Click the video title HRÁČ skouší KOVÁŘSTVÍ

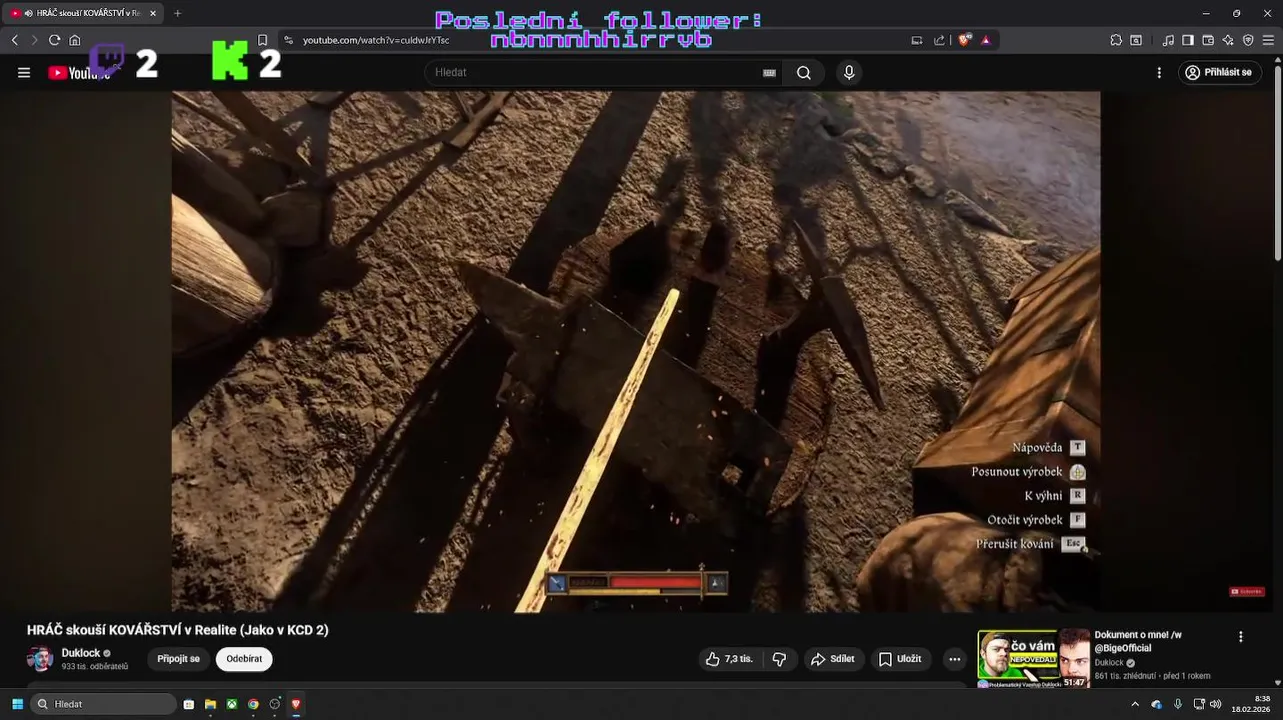point(178,630)
